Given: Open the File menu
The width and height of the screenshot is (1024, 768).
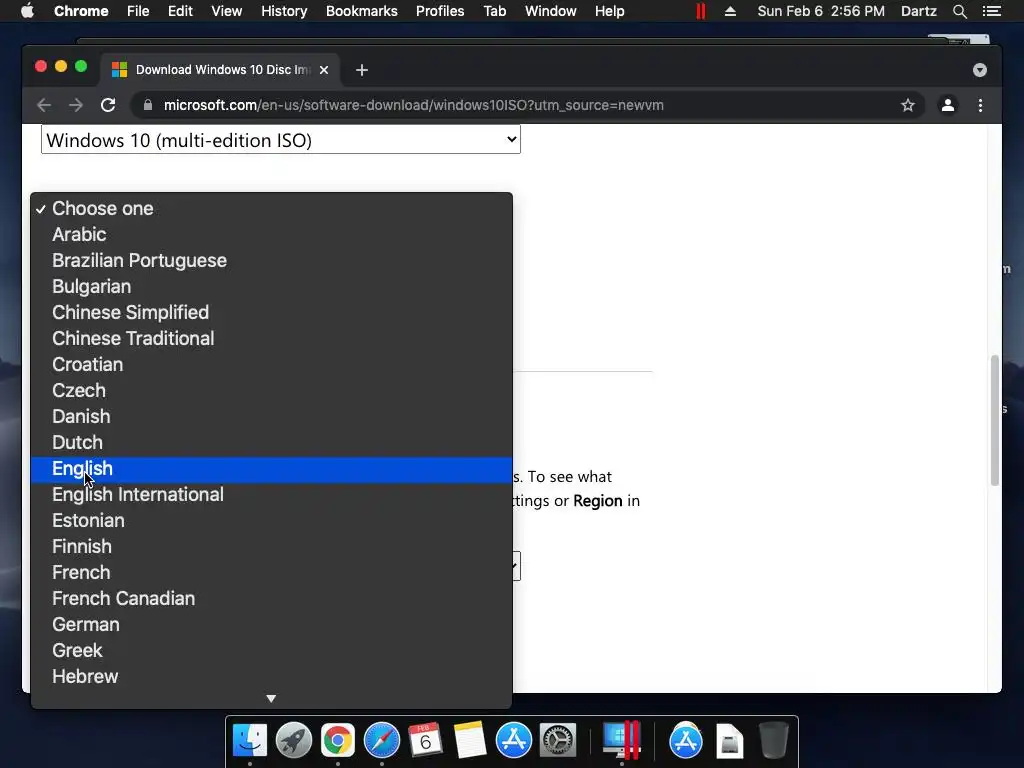Looking at the screenshot, I should 138,11.
